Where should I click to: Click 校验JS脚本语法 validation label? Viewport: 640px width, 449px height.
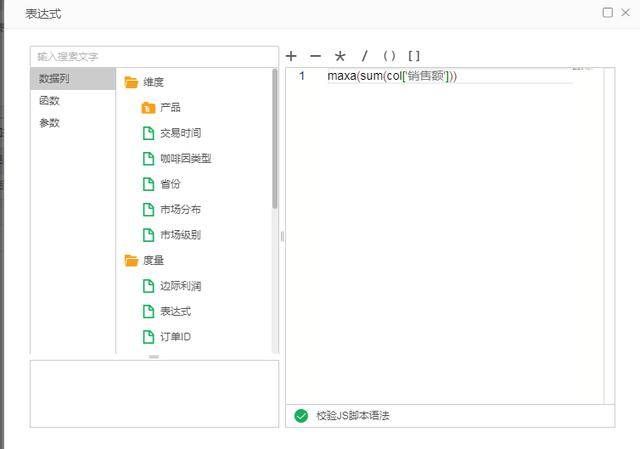point(353,416)
